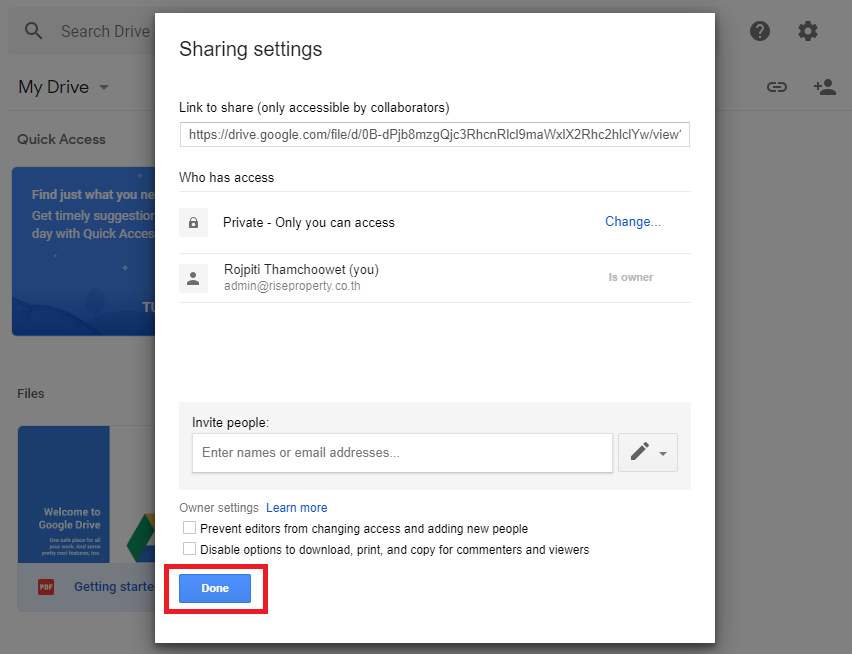Click the add people share icon
This screenshot has height=654, width=852.
[x=824, y=87]
